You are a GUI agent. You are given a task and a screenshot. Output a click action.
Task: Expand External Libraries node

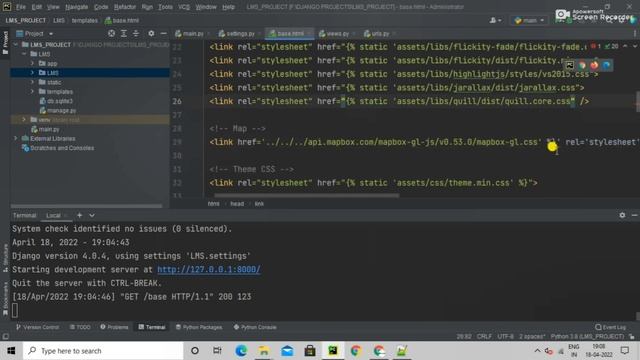click(x=16, y=138)
